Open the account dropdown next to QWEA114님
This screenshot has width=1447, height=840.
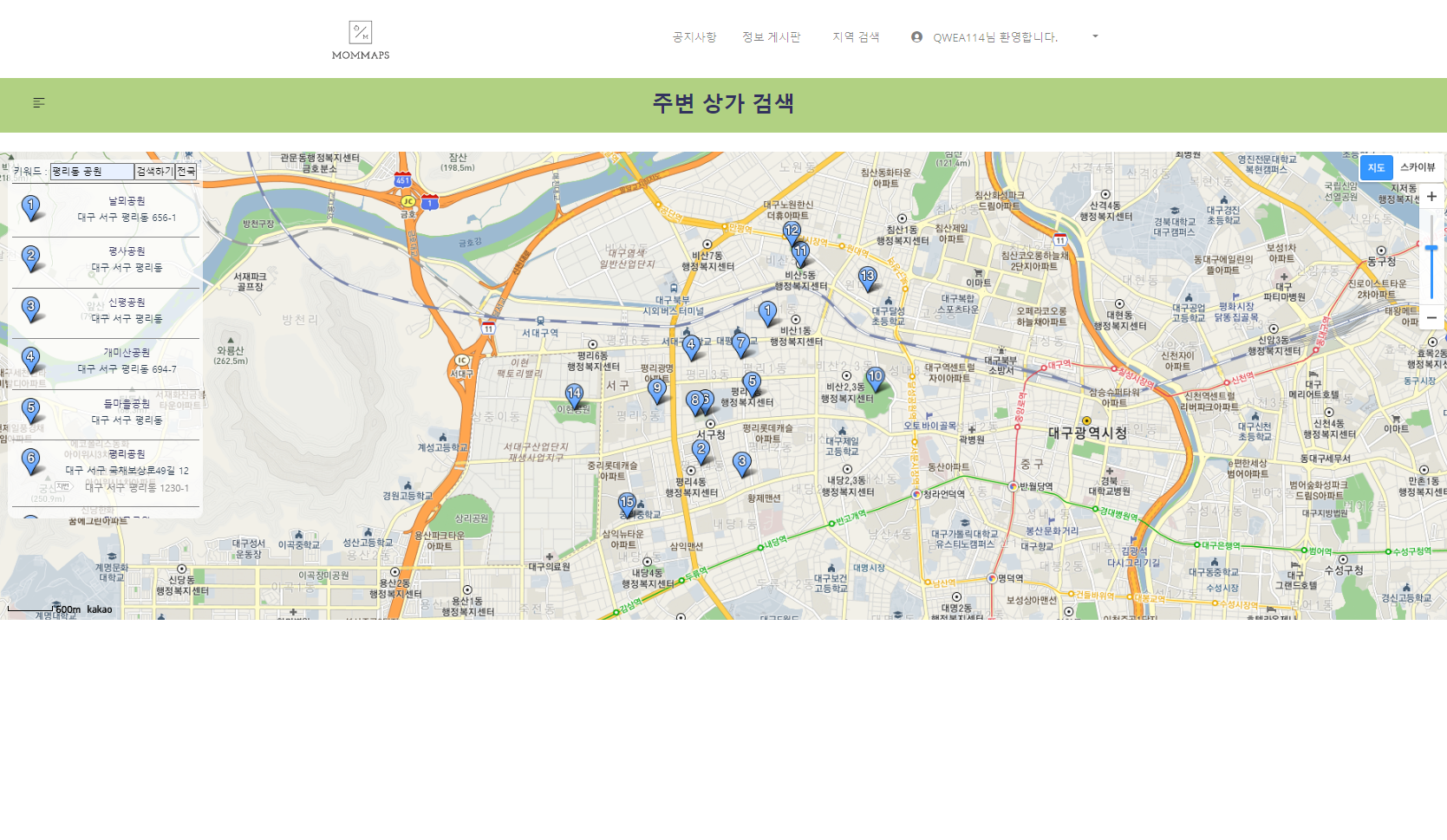(x=1094, y=36)
